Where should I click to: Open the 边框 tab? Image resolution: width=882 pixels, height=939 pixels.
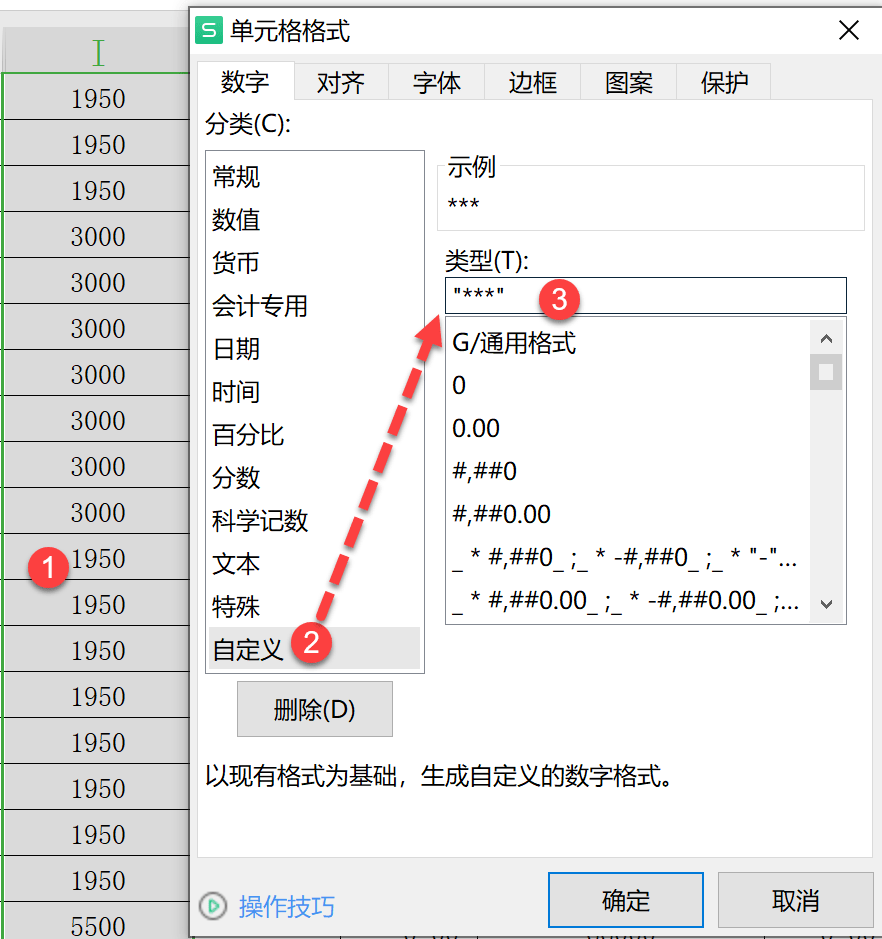pyautogui.click(x=532, y=82)
